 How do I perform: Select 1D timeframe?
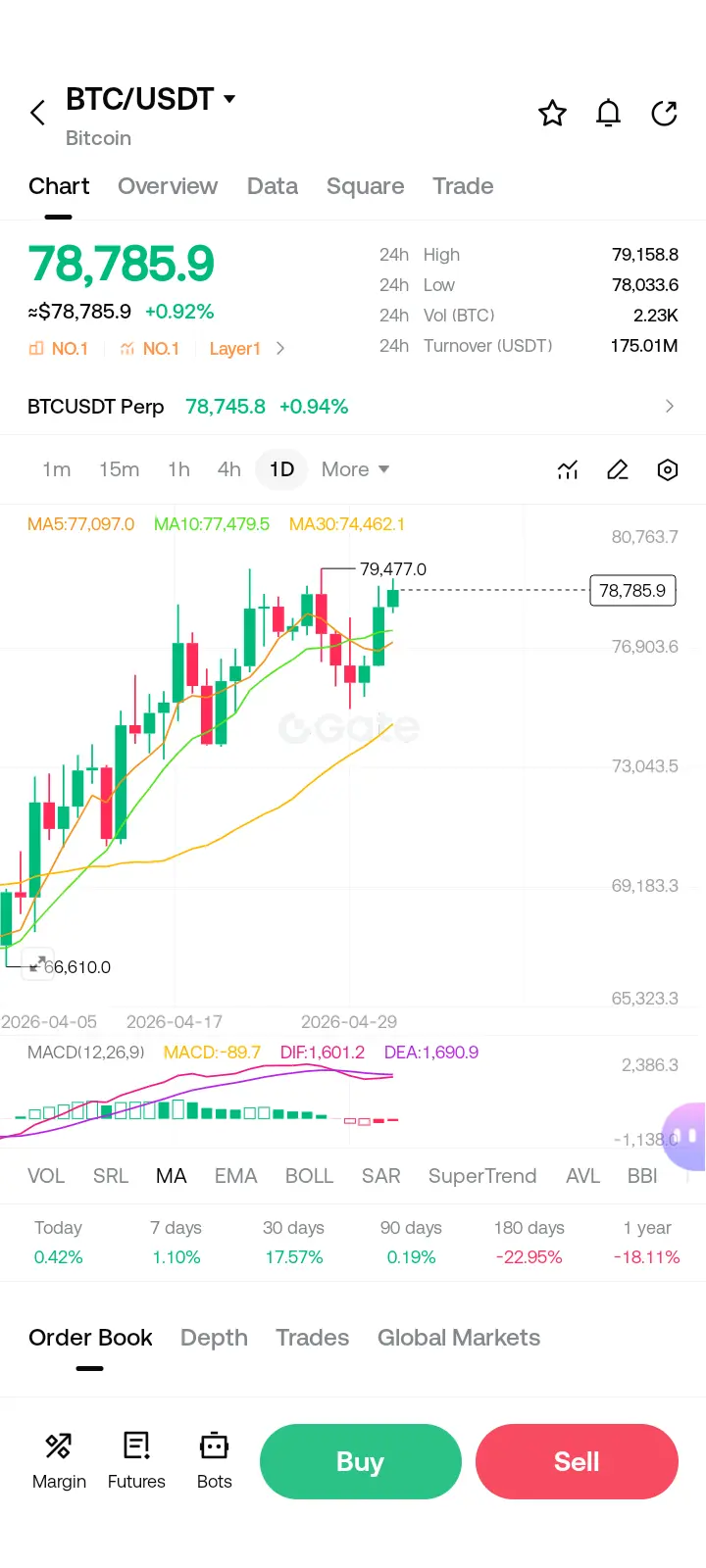[281, 469]
